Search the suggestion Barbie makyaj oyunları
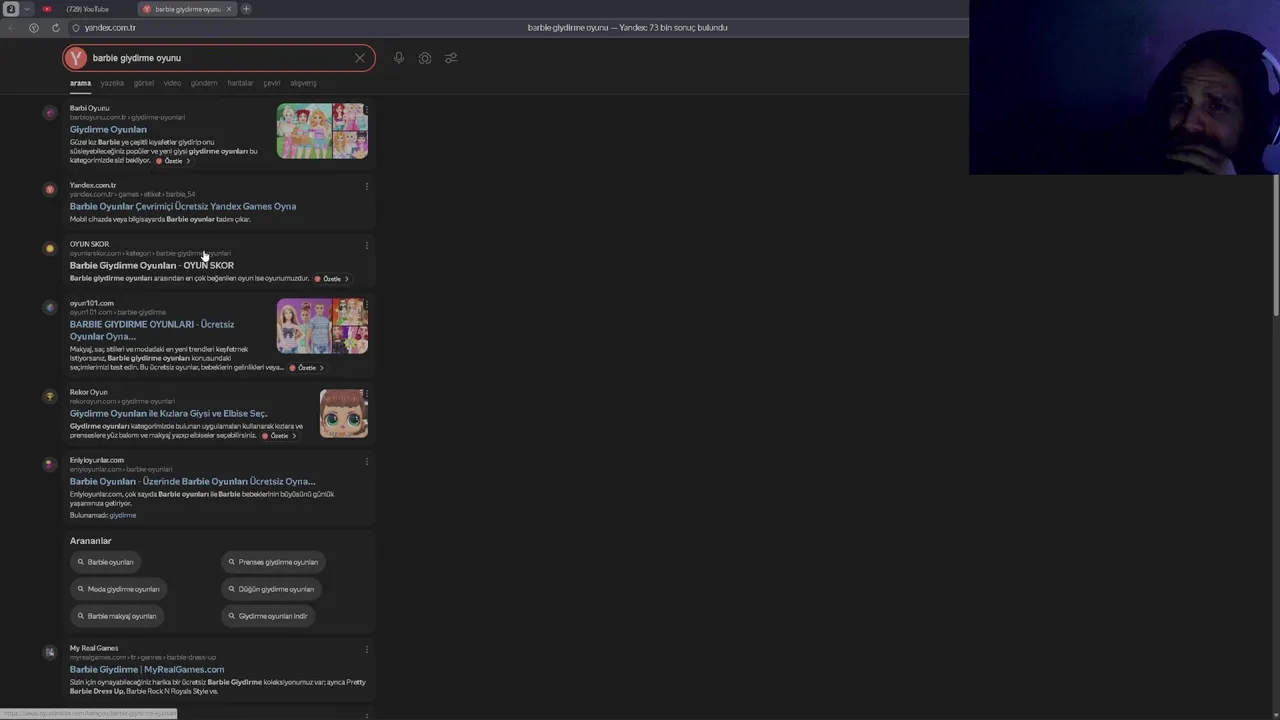The image size is (1280, 720). (116, 616)
